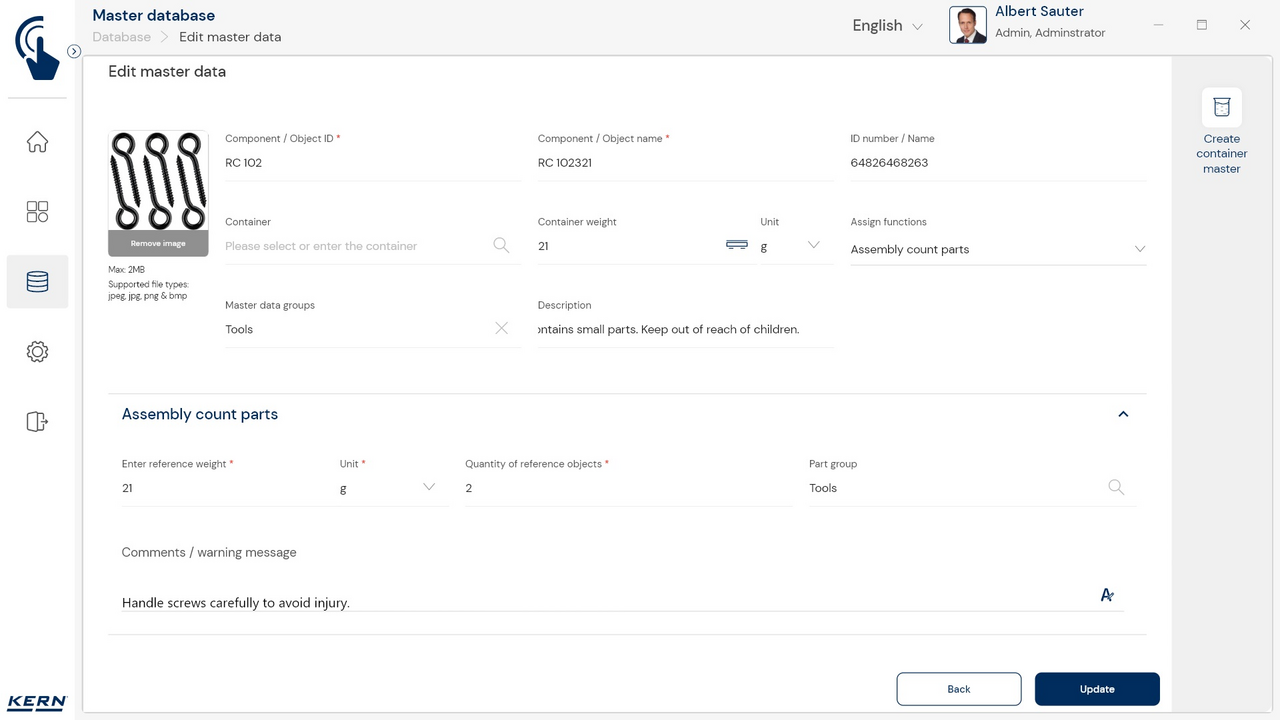Click the Create container master icon
The height and width of the screenshot is (720, 1280).
[x=1221, y=108]
